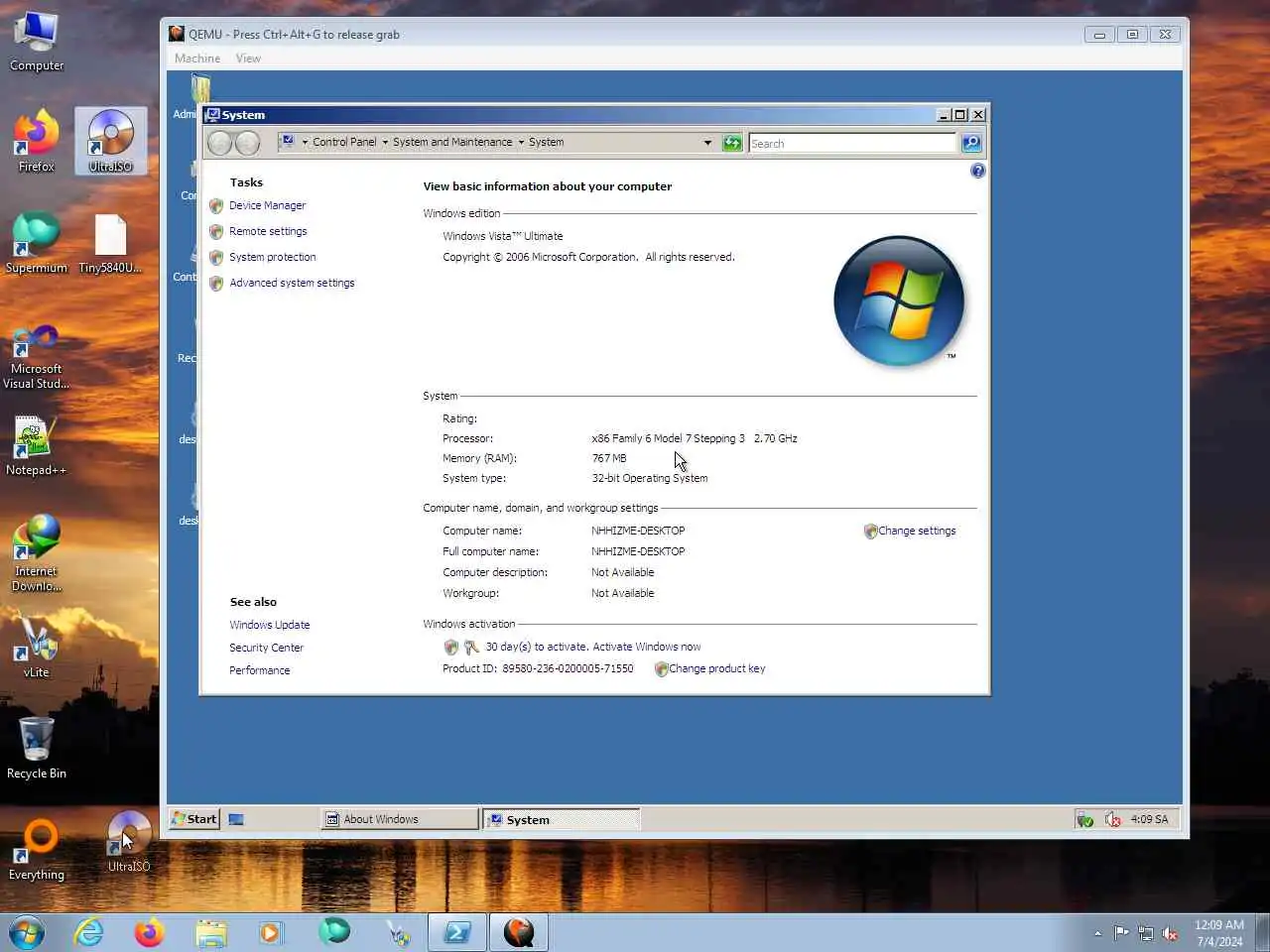Open Windows Update under See also
1270x952 pixels.
tap(269, 625)
